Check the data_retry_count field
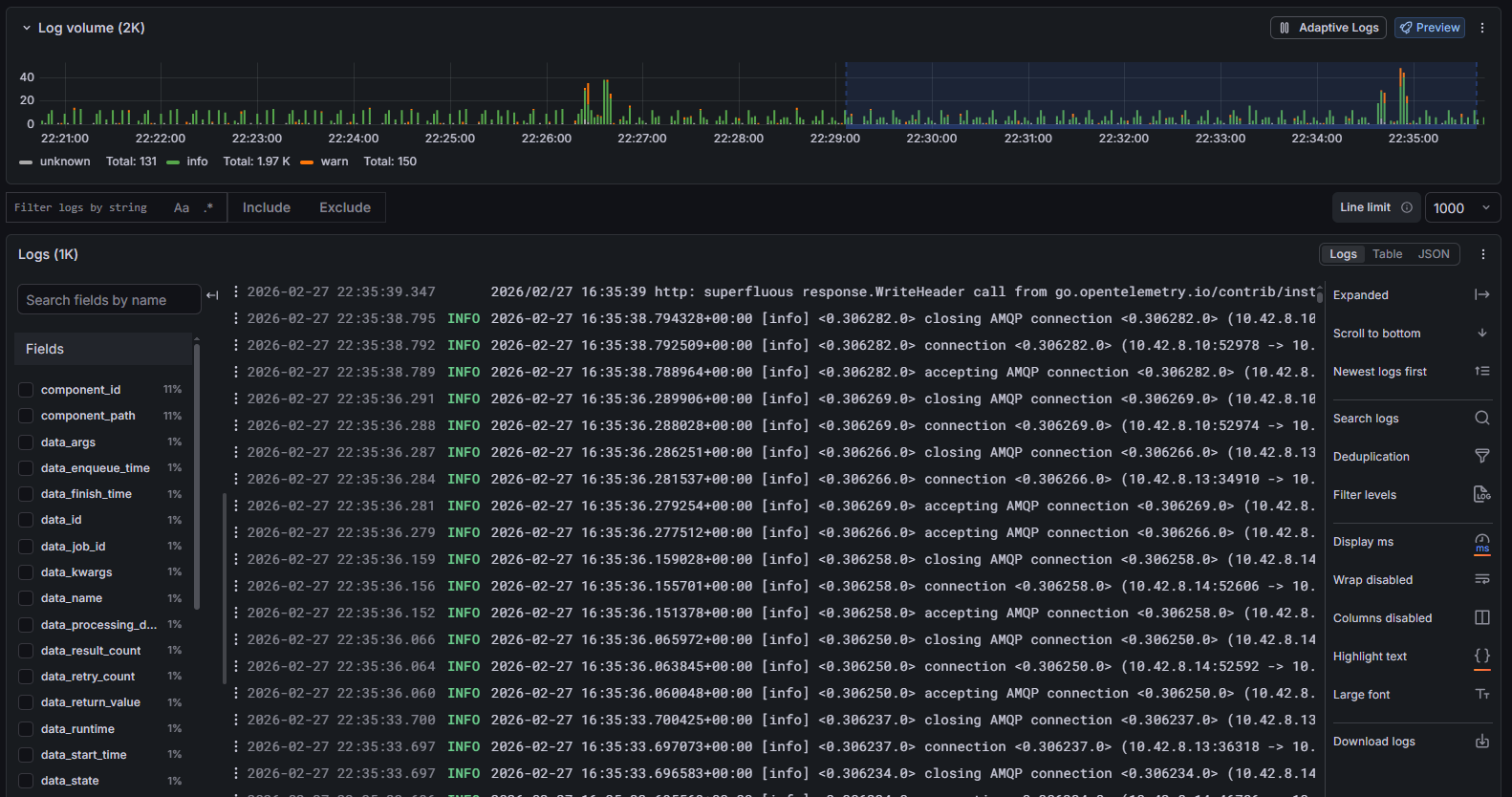 coord(26,677)
